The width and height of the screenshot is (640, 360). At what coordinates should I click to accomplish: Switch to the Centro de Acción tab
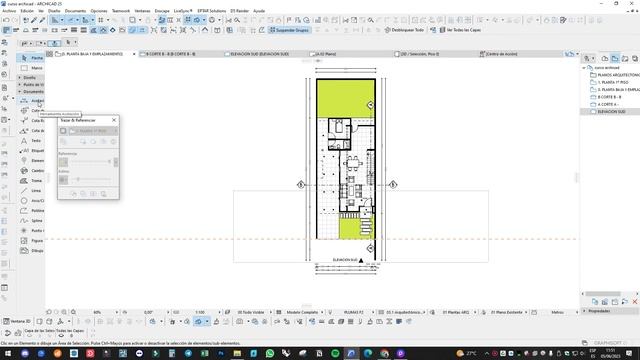pos(520,54)
